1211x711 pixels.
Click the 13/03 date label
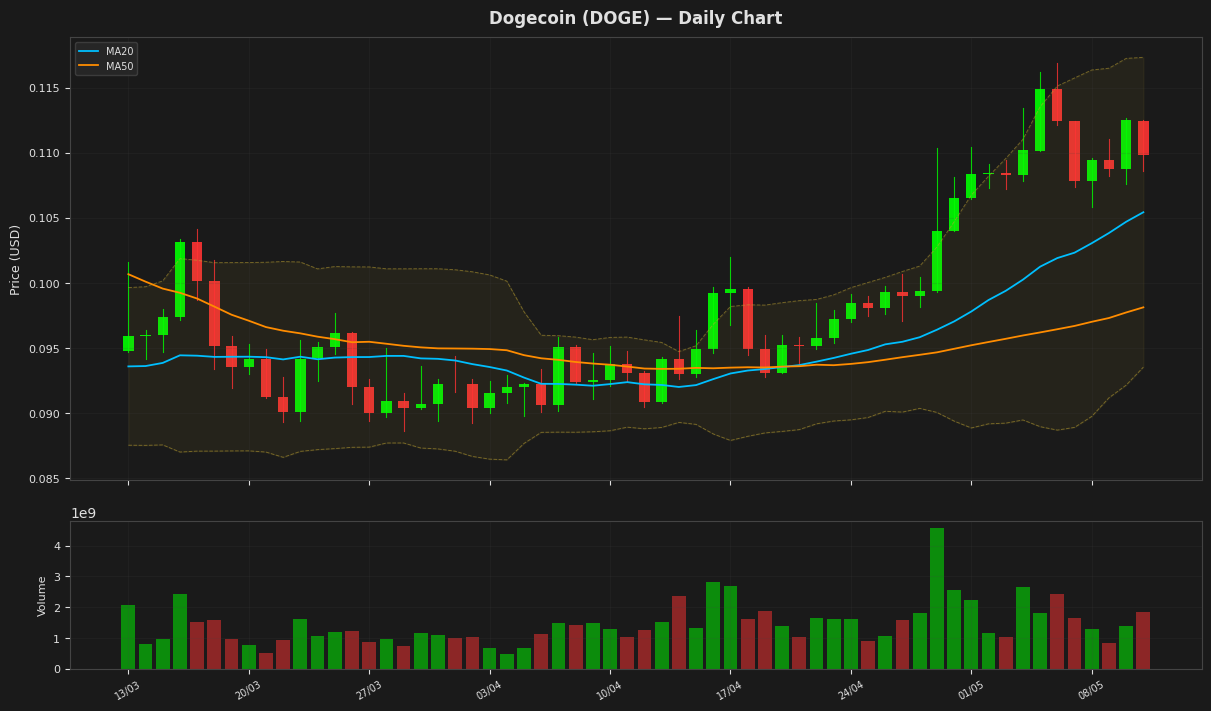tap(127, 691)
